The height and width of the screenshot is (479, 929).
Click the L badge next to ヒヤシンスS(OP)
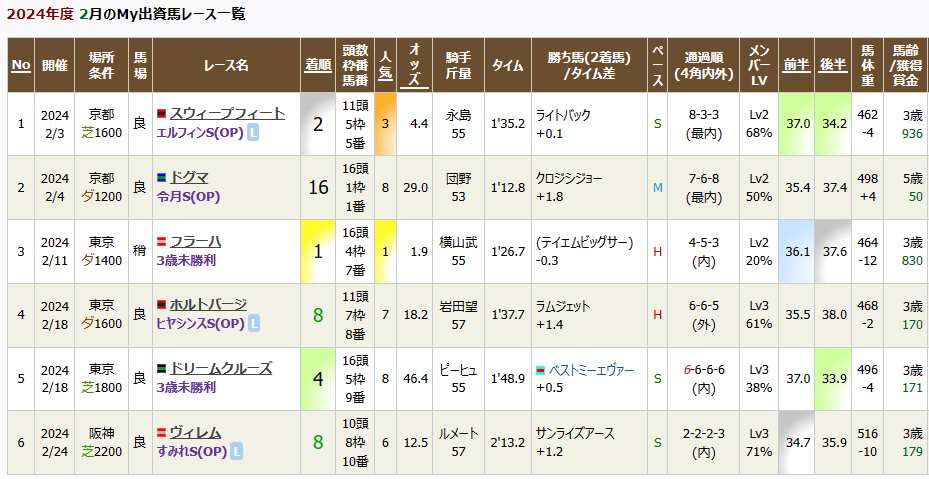[x=254, y=324]
